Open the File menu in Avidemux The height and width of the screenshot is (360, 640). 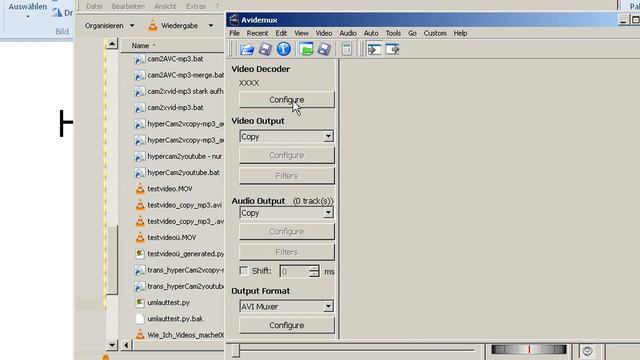234,33
